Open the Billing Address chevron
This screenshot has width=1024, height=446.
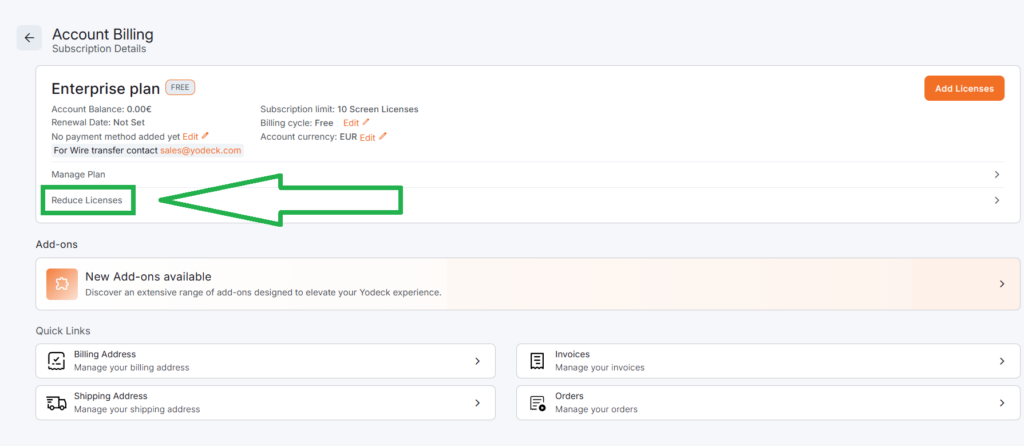pos(477,361)
